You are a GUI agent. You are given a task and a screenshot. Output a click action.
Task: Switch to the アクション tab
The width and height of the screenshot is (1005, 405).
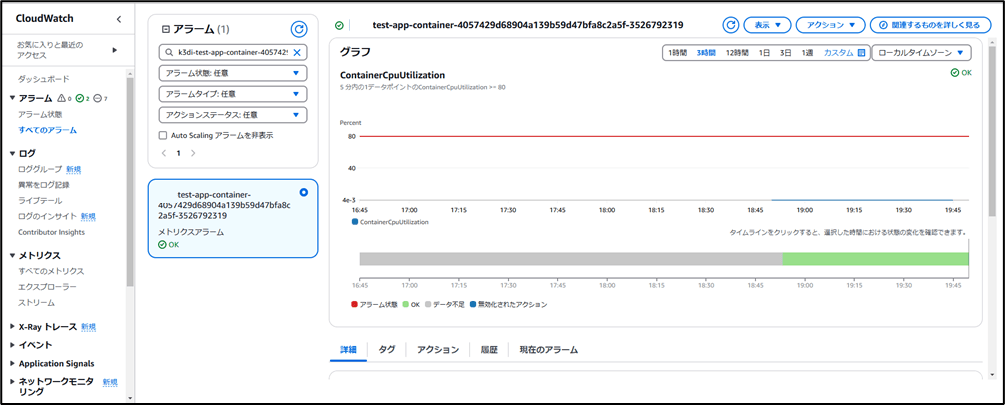click(438, 350)
